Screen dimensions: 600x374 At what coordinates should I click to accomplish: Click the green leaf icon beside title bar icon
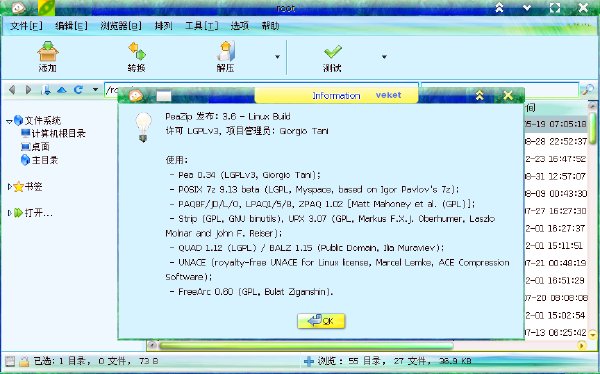point(46,8)
